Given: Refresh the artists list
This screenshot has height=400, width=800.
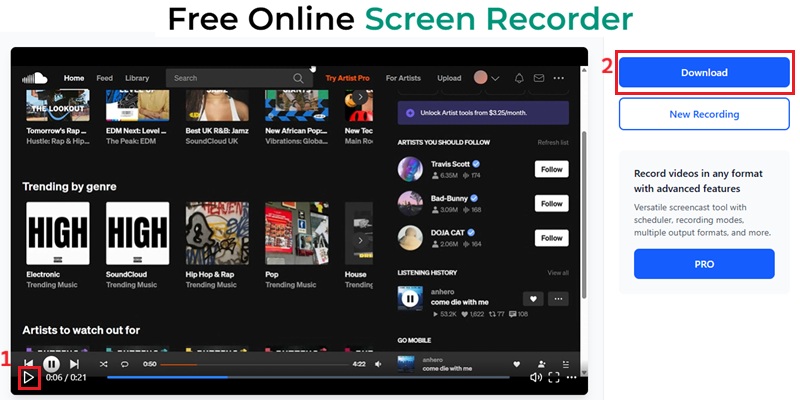Looking at the screenshot, I should tap(553, 142).
